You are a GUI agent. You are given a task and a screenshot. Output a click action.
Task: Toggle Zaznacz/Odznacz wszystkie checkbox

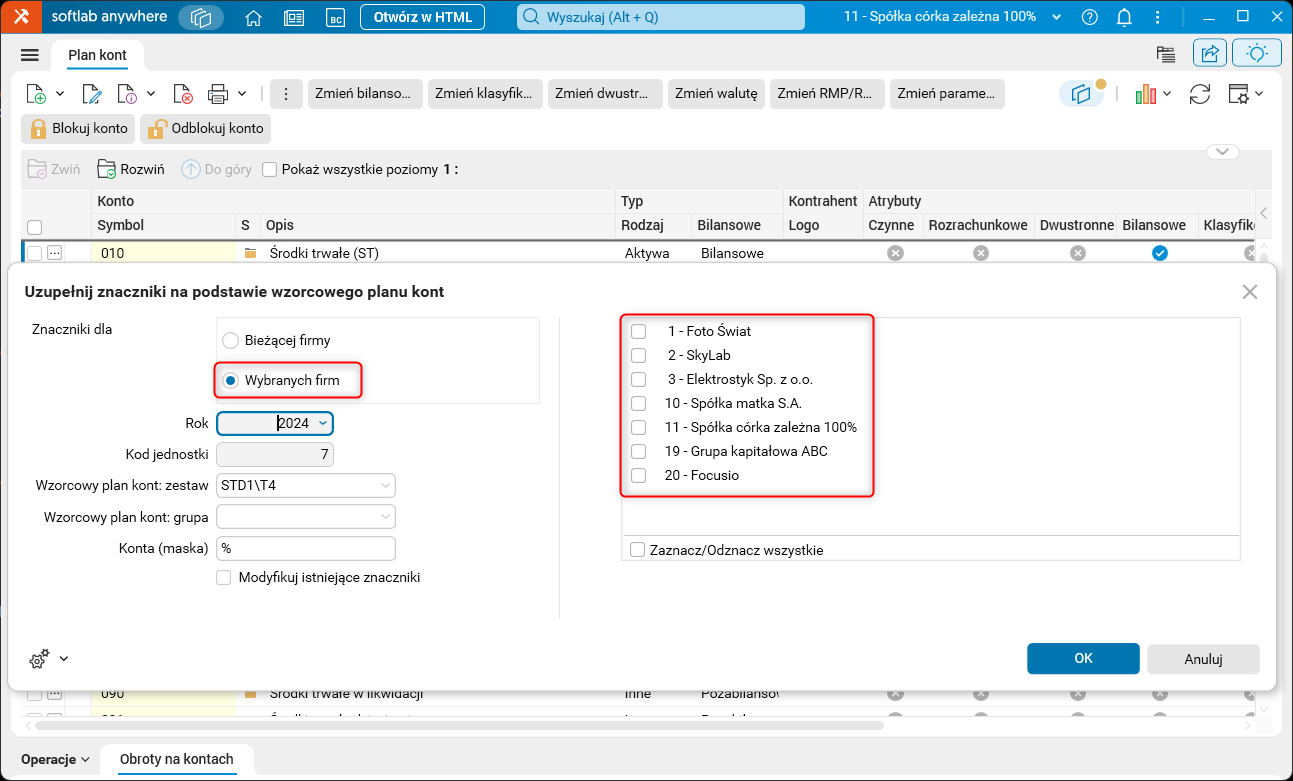638,550
